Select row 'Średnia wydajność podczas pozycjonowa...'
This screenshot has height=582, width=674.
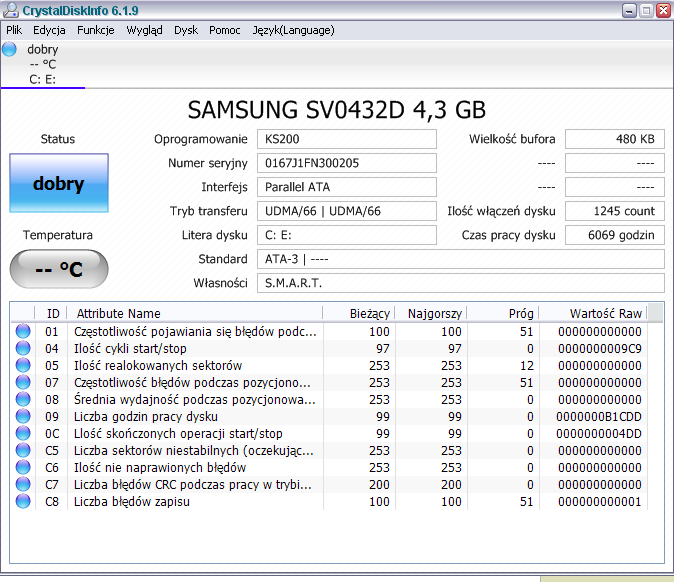(x=329, y=400)
